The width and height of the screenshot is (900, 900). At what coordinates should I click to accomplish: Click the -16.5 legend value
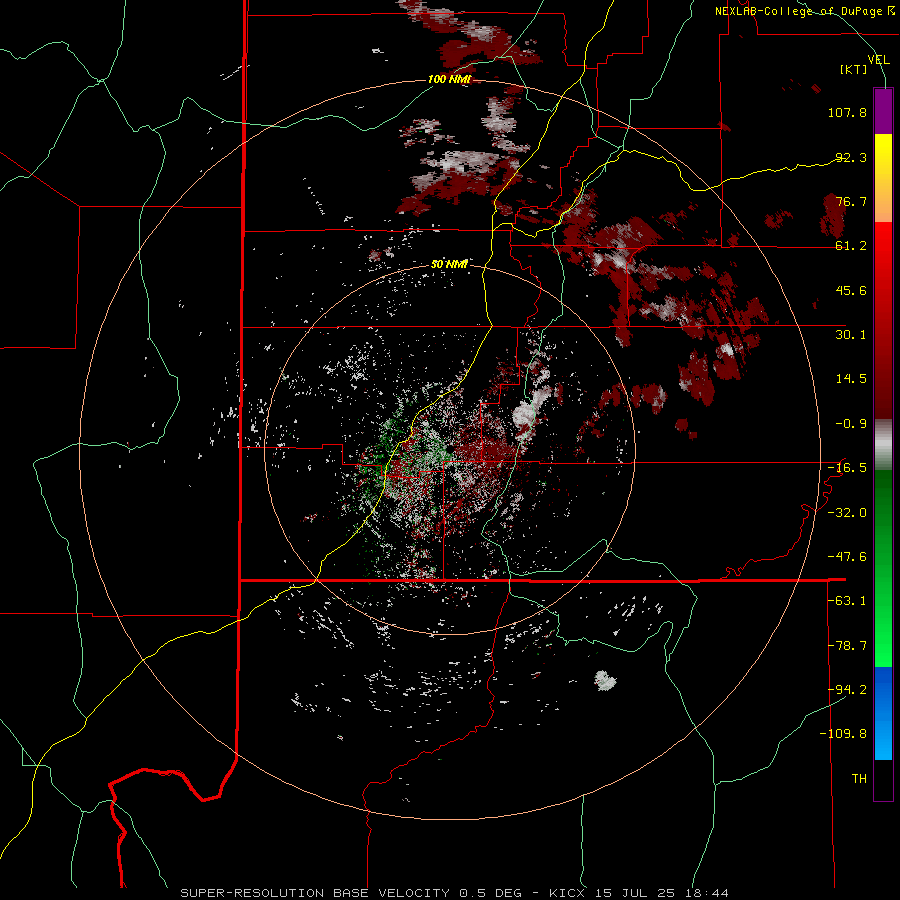(x=847, y=468)
